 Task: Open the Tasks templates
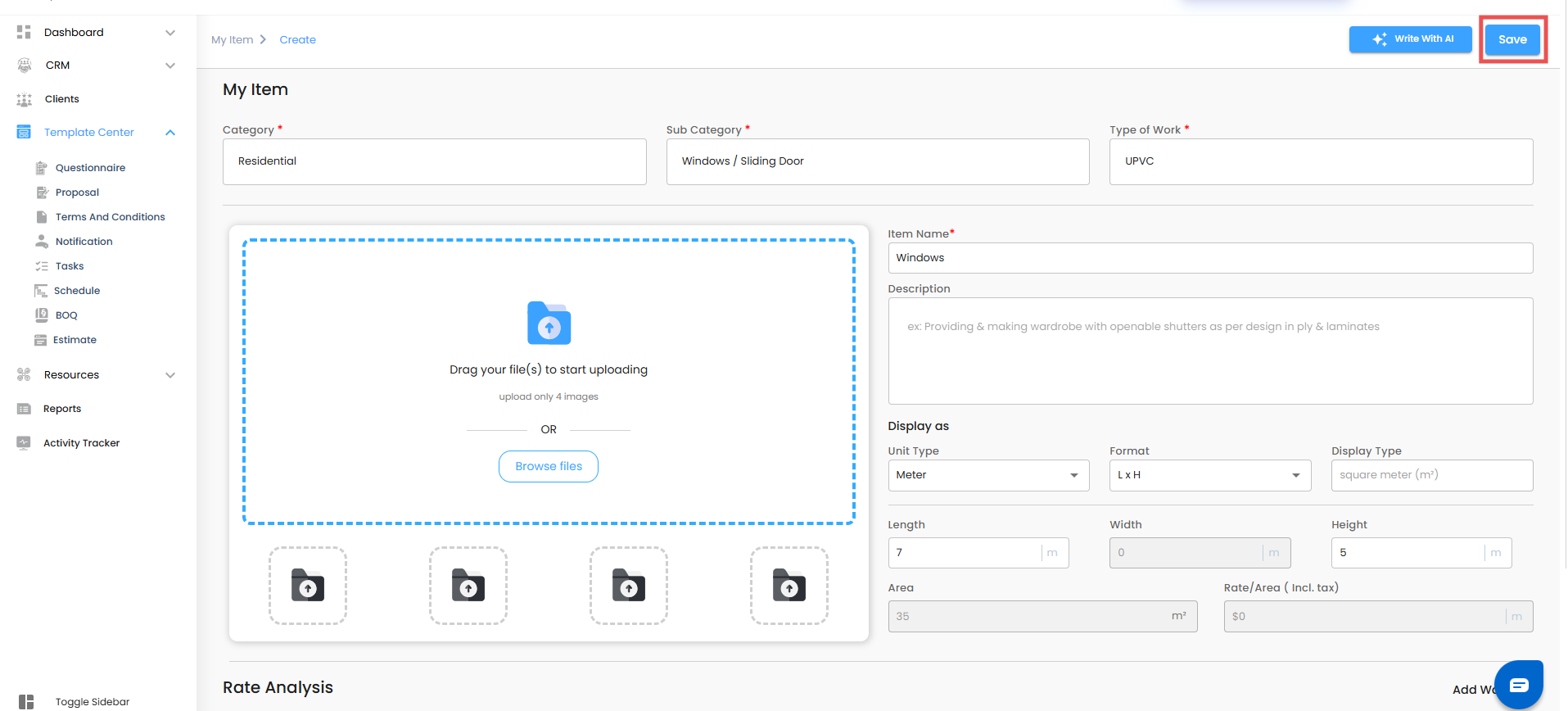[x=70, y=266]
